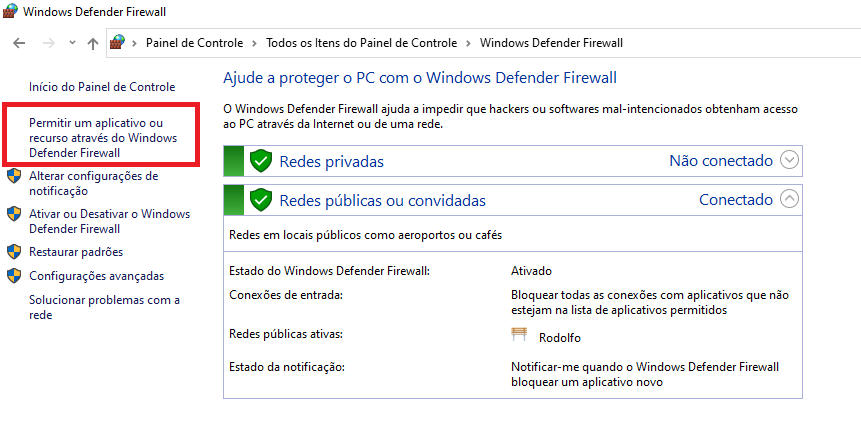Open Ativar ou Desativar o Windows Defender Firewall
The image size is (861, 426).
tap(109, 221)
